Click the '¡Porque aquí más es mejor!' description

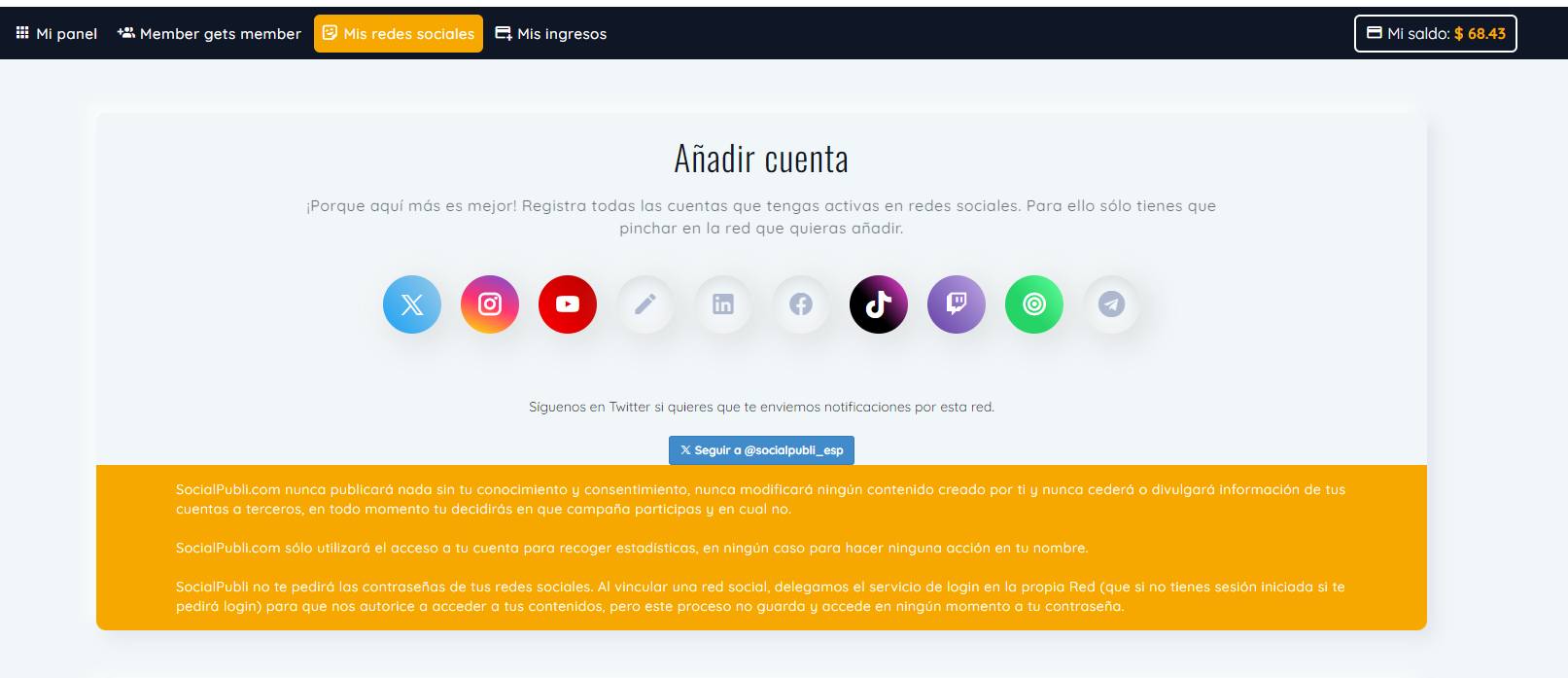(x=761, y=217)
